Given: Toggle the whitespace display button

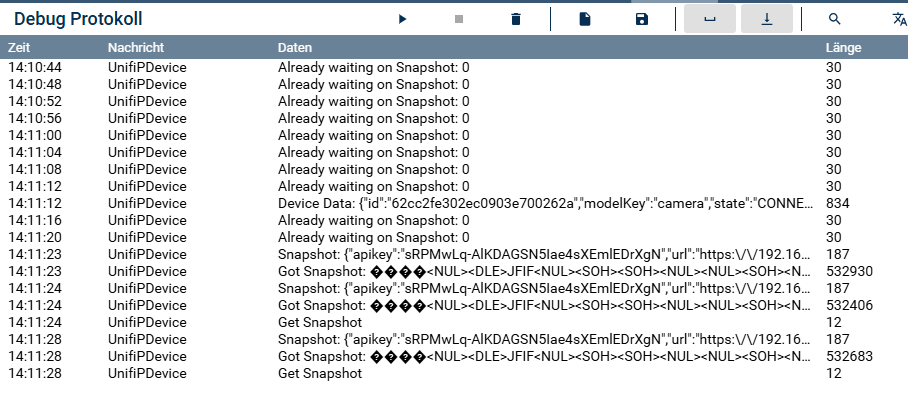Looking at the screenshot, I should [x=710, y=19].
